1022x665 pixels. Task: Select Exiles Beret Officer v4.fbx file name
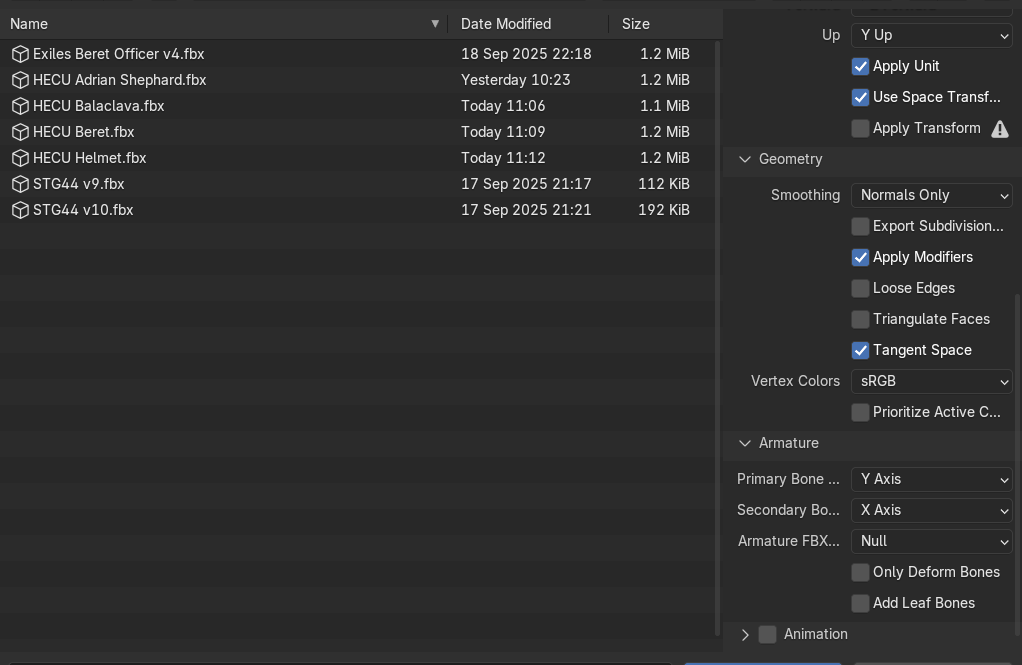119,54
